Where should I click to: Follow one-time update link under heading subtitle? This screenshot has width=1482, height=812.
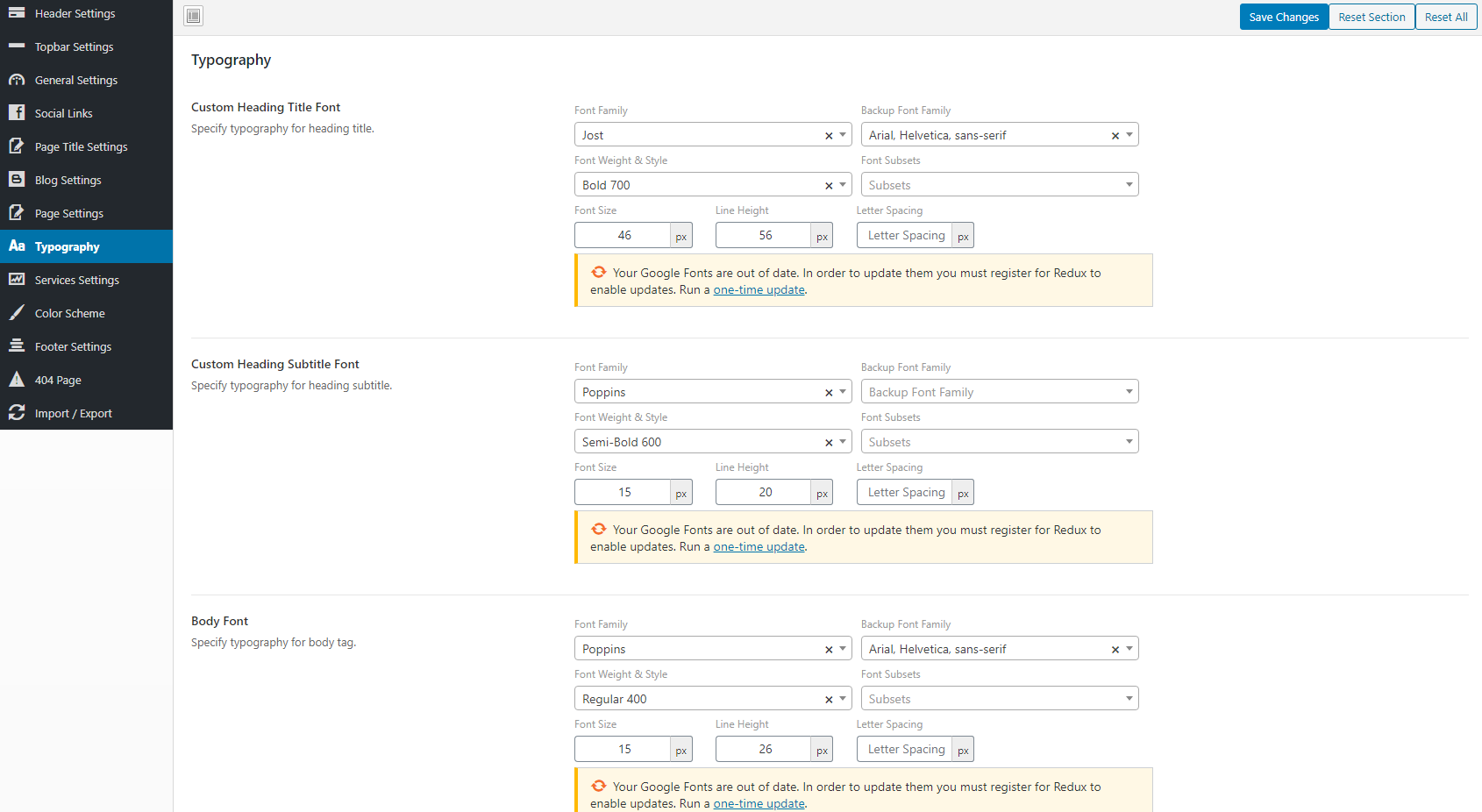(759, 546)
